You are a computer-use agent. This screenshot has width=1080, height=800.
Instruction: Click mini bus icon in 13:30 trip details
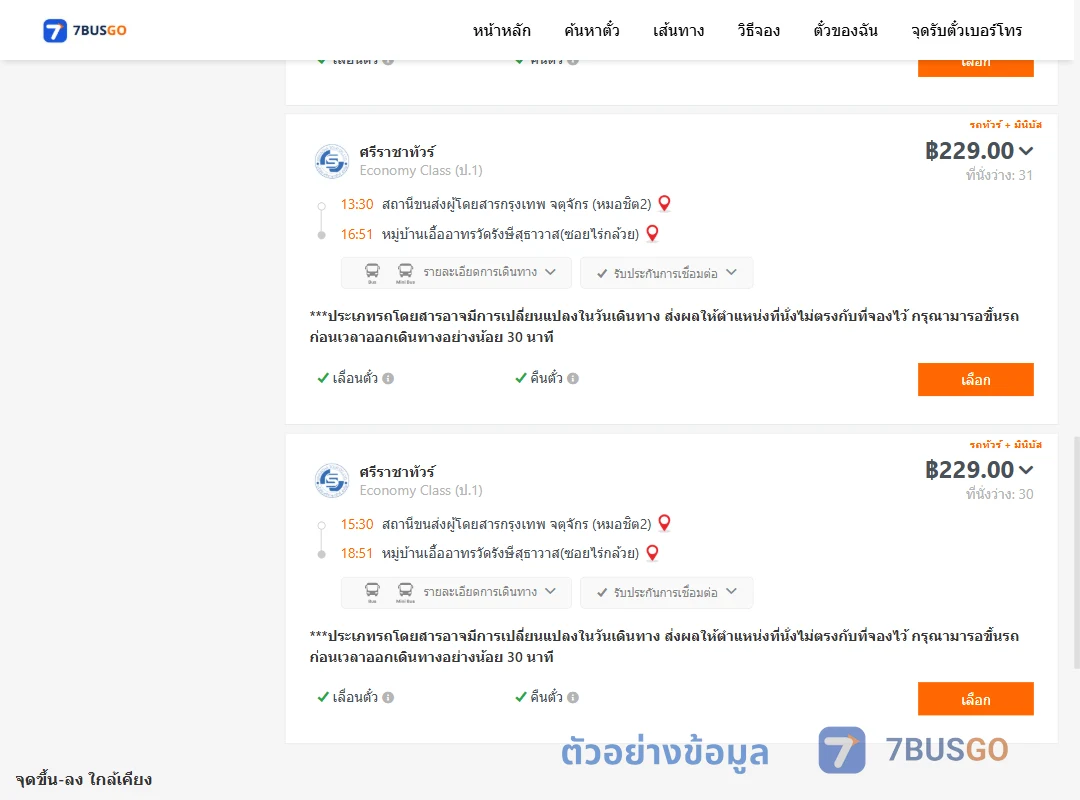click(x=405, y=273)
